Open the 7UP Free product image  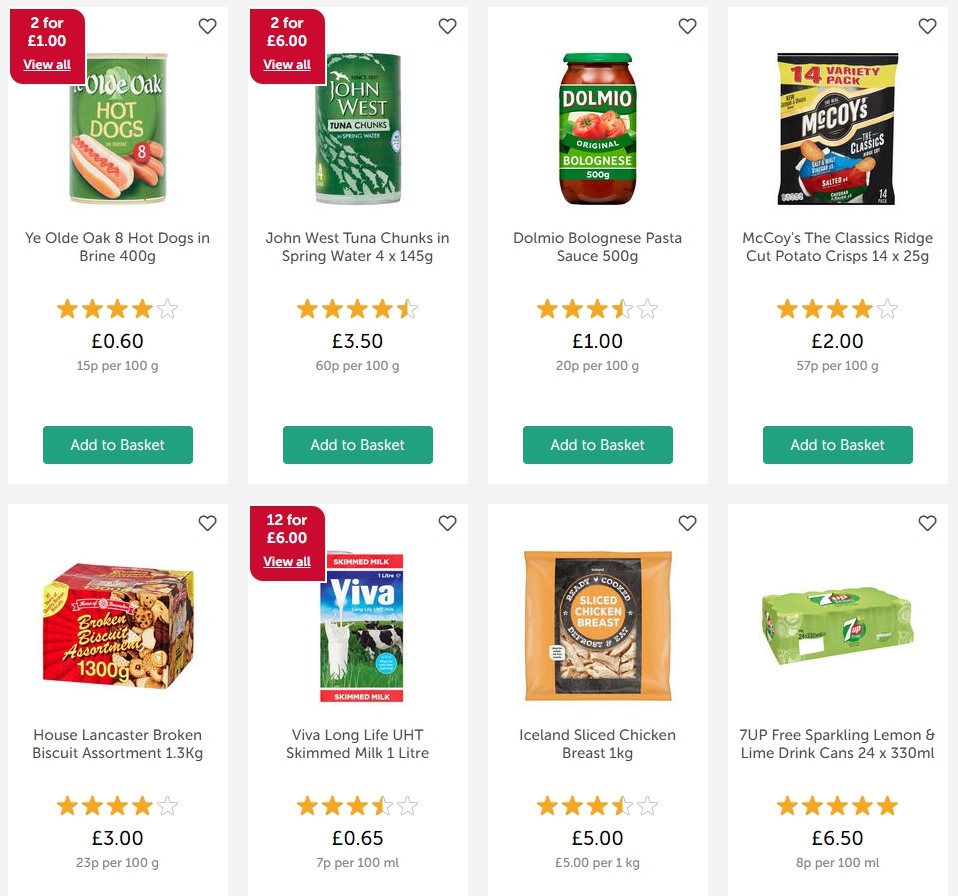coord(838,624)
